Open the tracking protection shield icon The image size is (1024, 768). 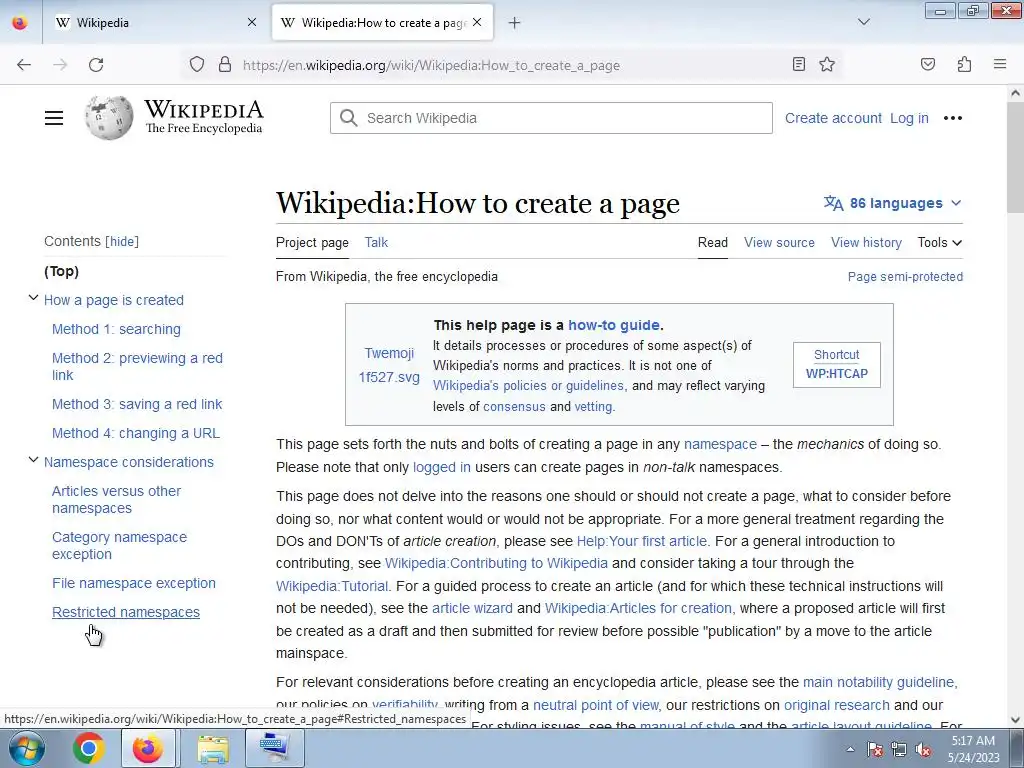[x=197, y=65]
